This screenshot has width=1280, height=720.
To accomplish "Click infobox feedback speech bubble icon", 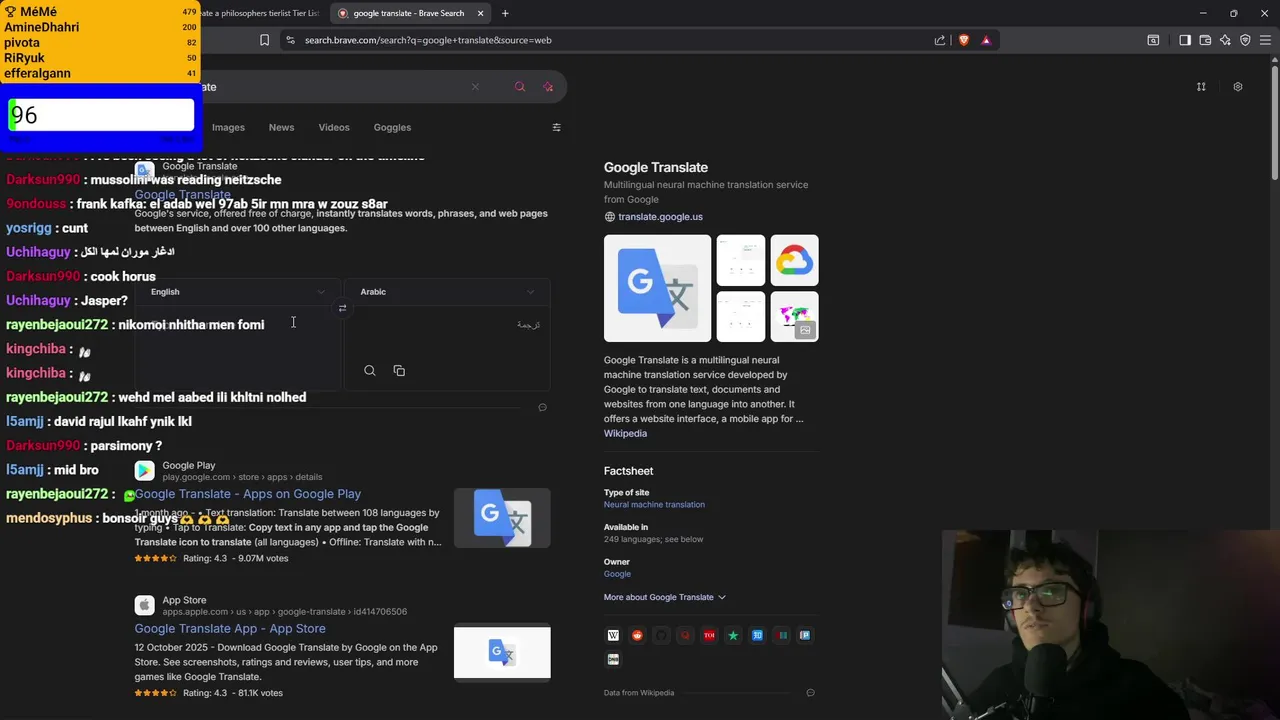I will tap(810, 692).
